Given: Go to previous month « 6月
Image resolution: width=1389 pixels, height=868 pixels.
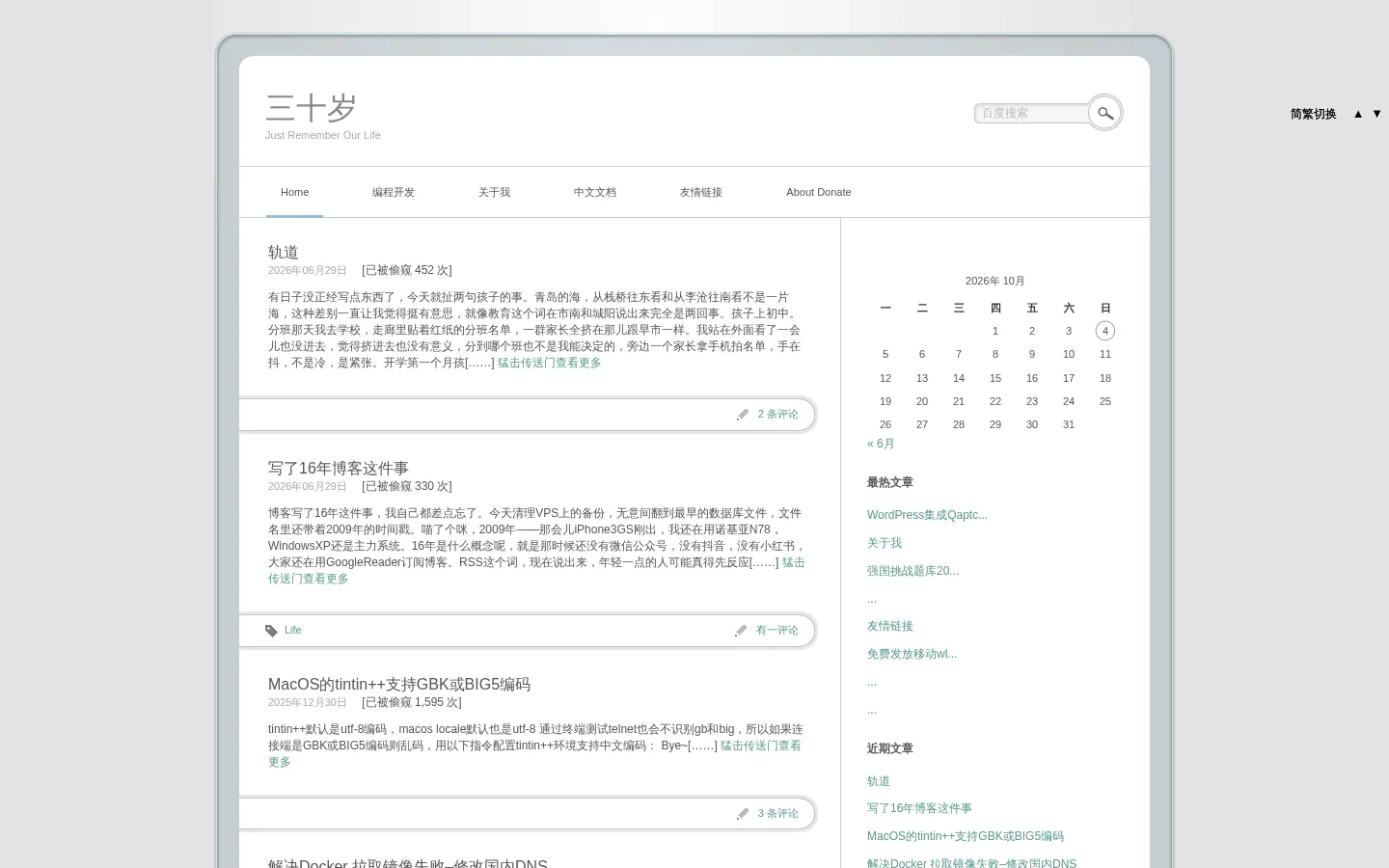Looking at the screenshot, I should (881, 444).
